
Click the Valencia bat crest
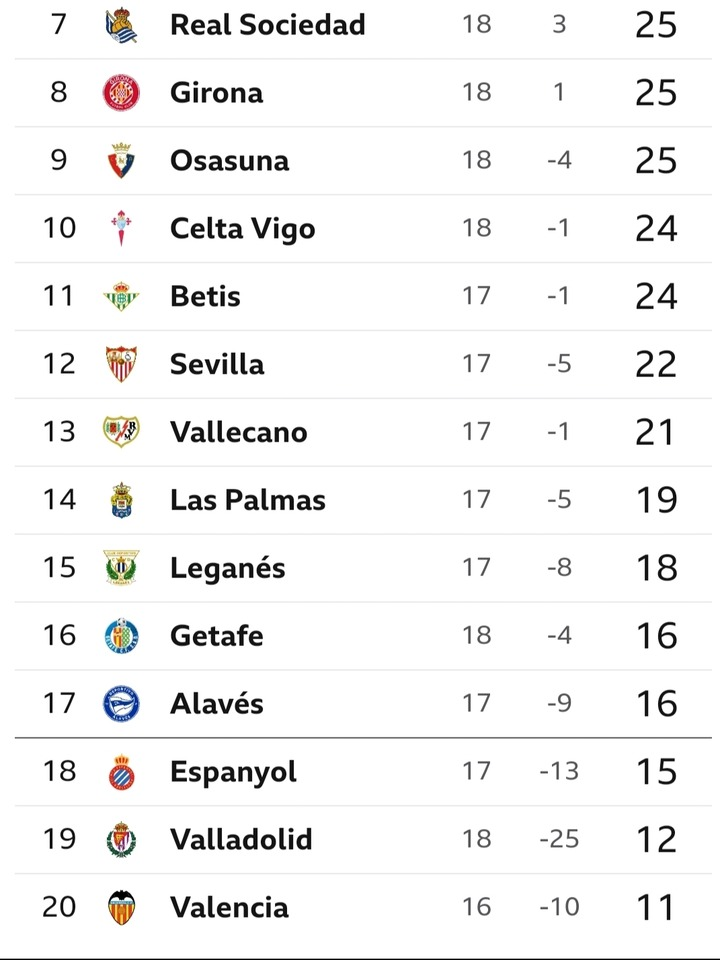(121, 907)
